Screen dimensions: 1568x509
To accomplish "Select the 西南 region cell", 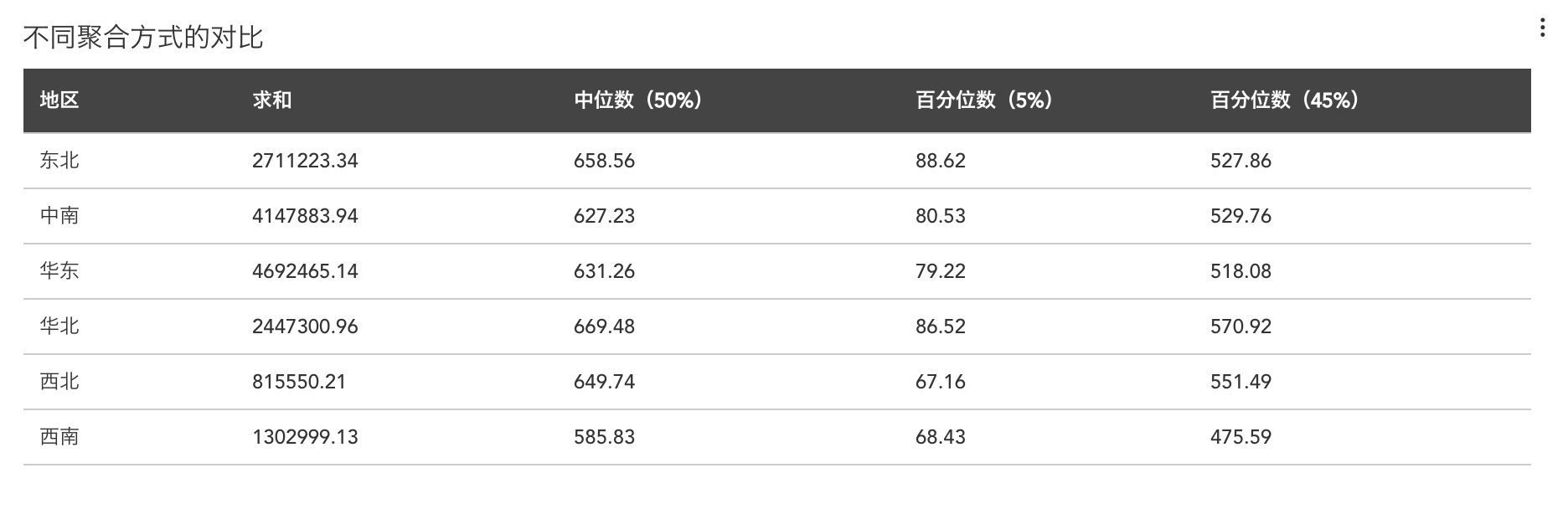I will point(59,437).
